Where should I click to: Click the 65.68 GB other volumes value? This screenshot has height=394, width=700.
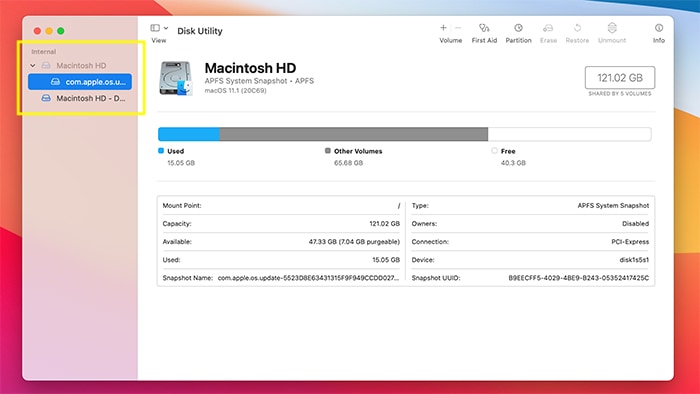348,163
